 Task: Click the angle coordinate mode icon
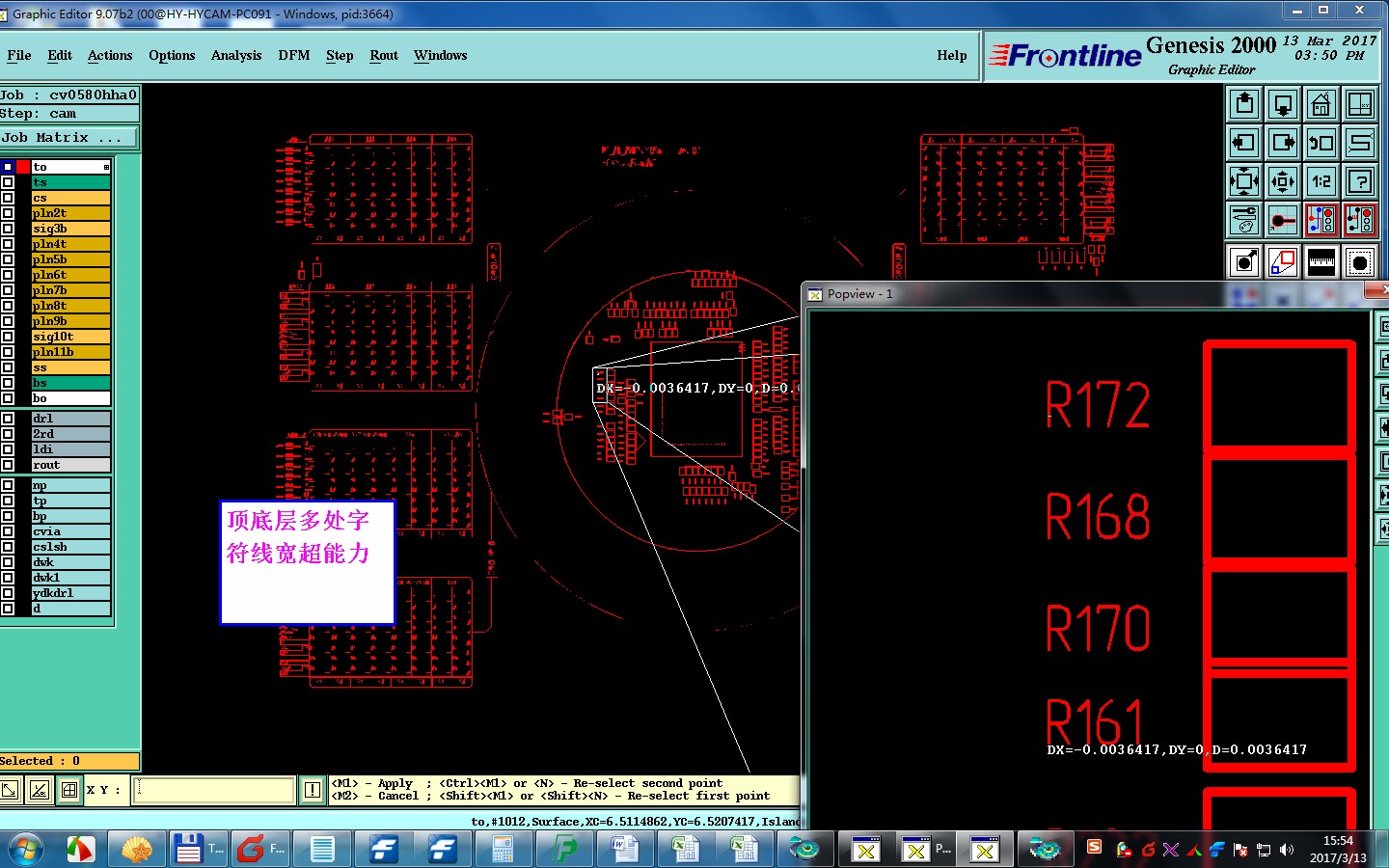click(x=40, y=791)
